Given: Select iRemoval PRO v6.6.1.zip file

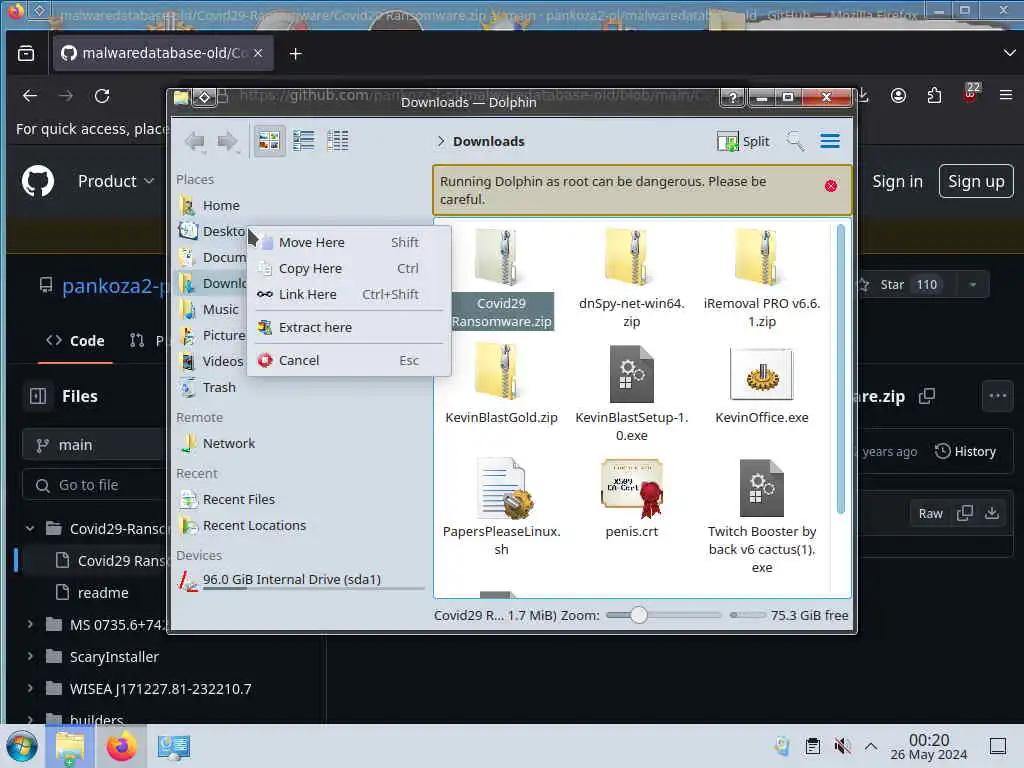Looking at the screenshot, I should point(761,279).
